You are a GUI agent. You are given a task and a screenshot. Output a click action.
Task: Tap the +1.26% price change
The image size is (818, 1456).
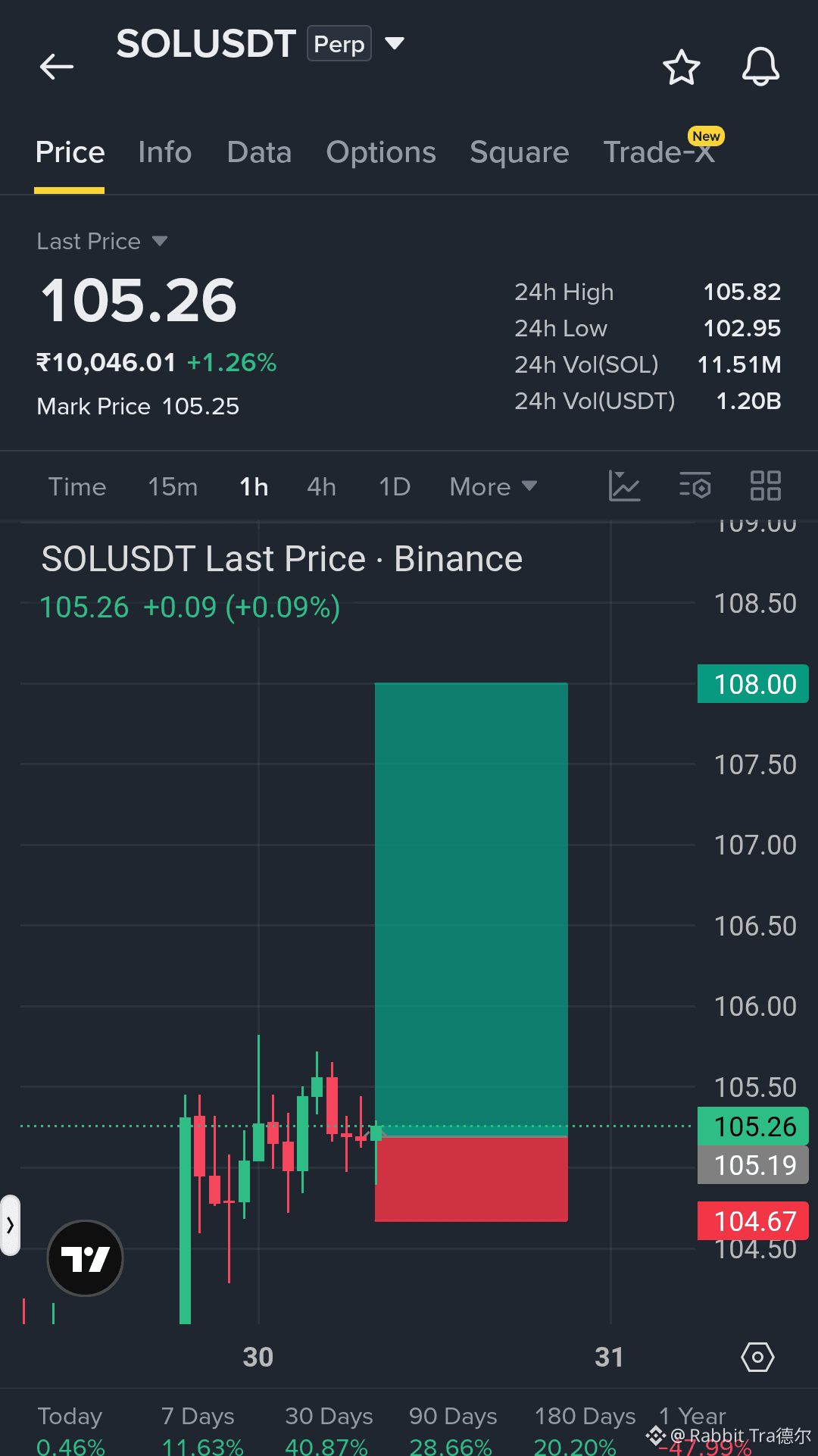pos(232,363)
